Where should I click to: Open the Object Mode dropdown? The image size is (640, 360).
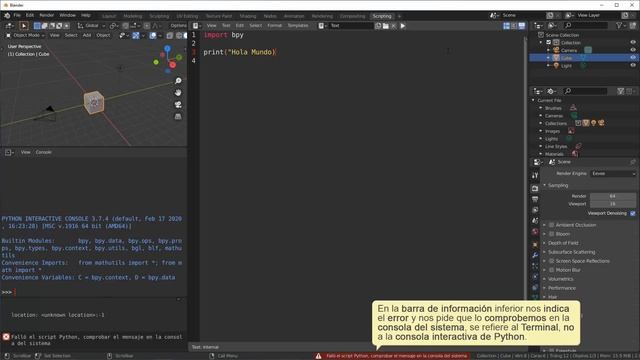coord(25,36)
